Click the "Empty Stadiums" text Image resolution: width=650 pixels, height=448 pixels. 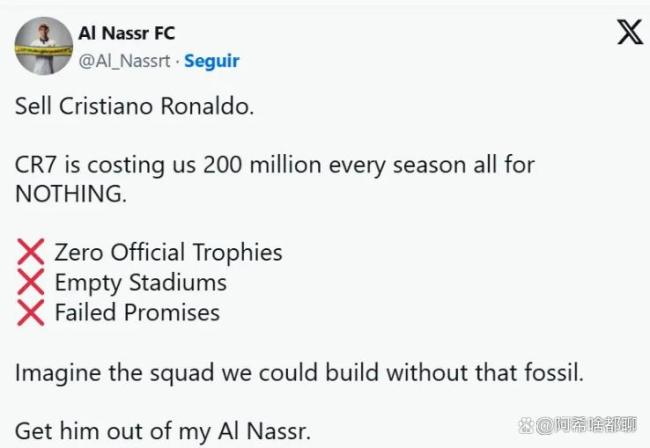click(x=140, y=283)
